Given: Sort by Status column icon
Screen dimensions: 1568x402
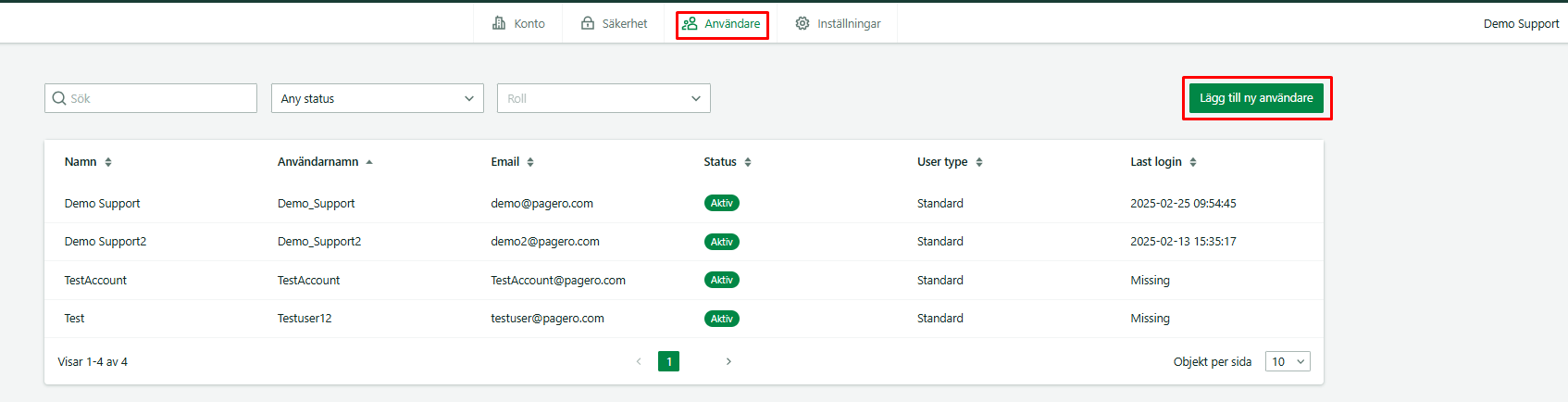Looking at the screenshot, I should pyautogui.click(x=748, y=162).
